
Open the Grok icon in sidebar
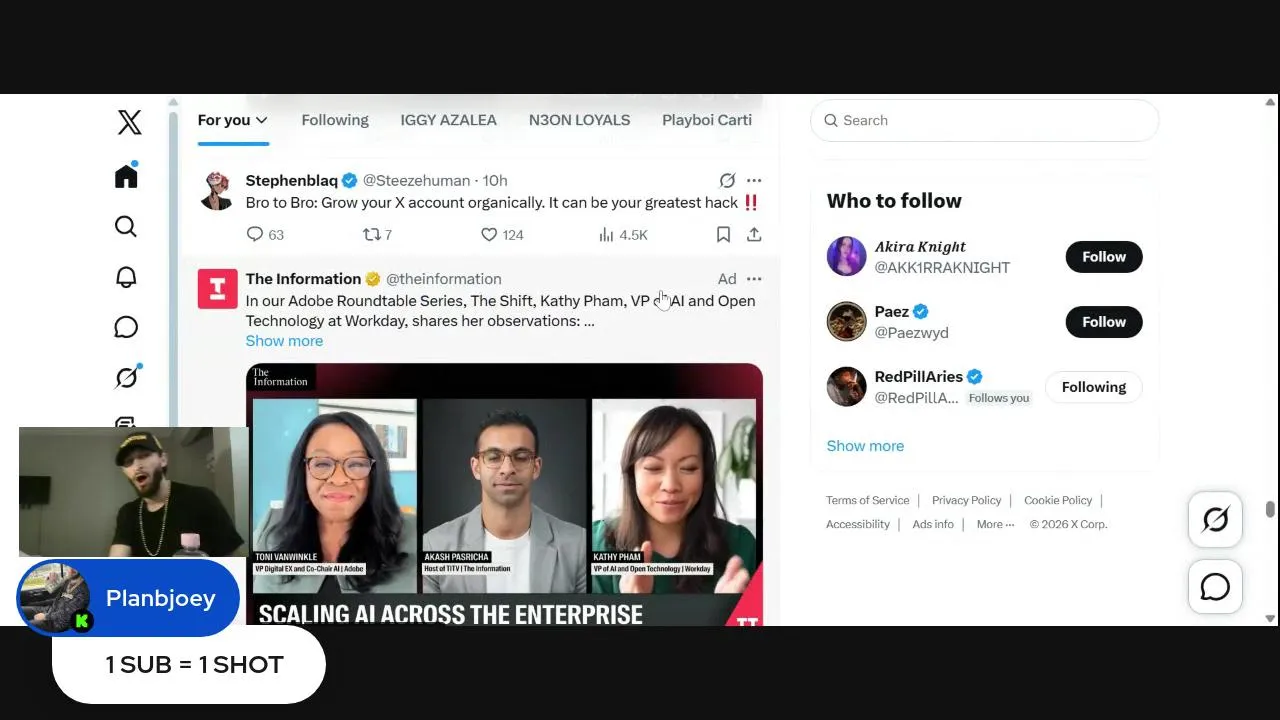(126, 377)
